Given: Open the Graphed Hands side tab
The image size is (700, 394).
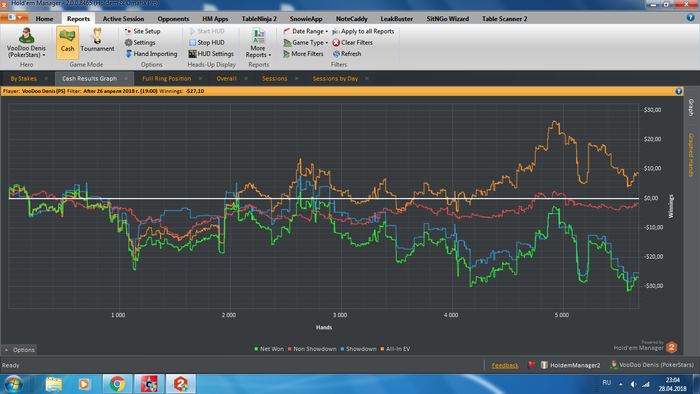Looking at the screenshot, I should click(691, 155).
